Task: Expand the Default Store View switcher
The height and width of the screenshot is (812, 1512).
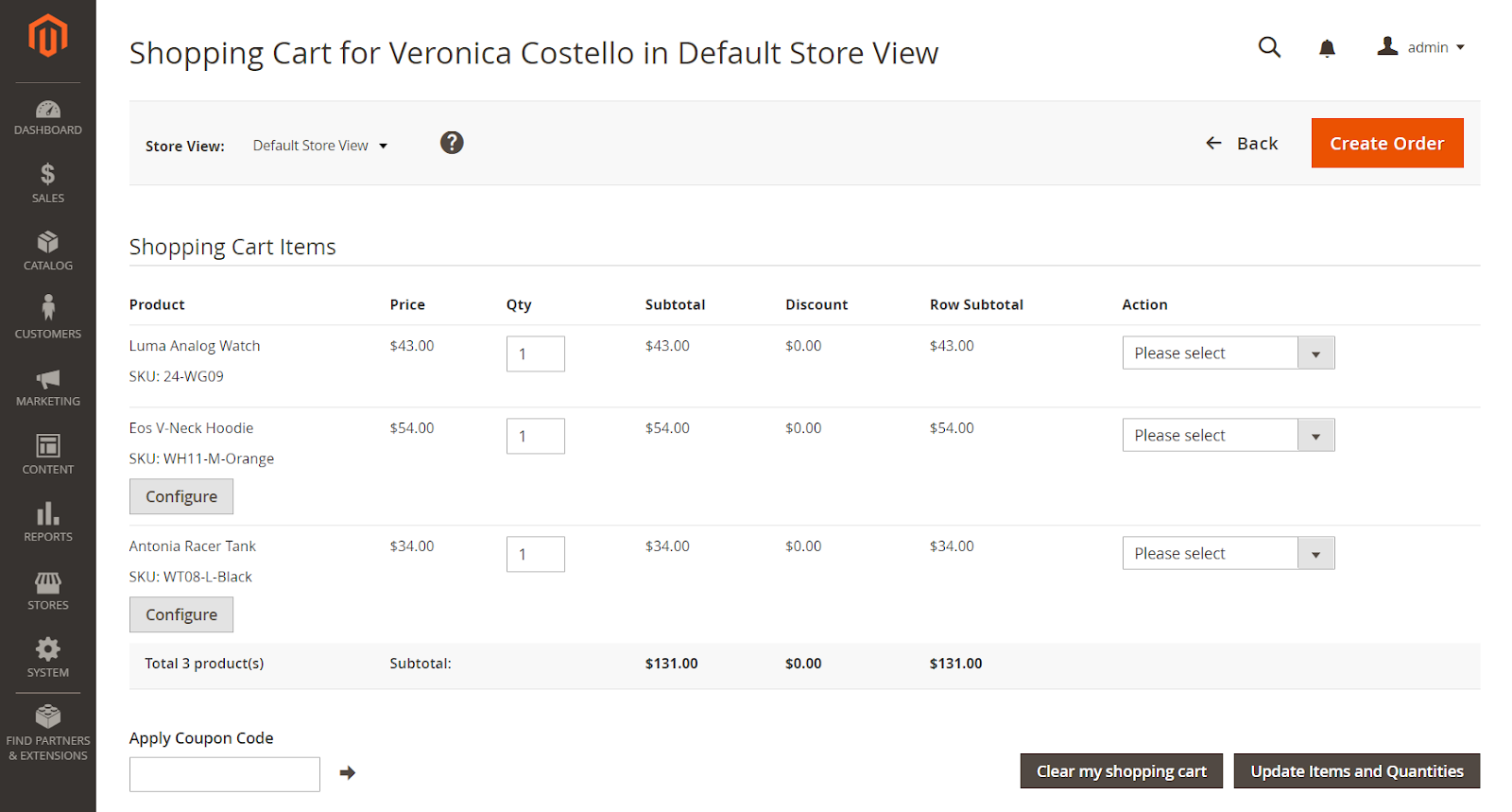Action: [x=320, y=146]
